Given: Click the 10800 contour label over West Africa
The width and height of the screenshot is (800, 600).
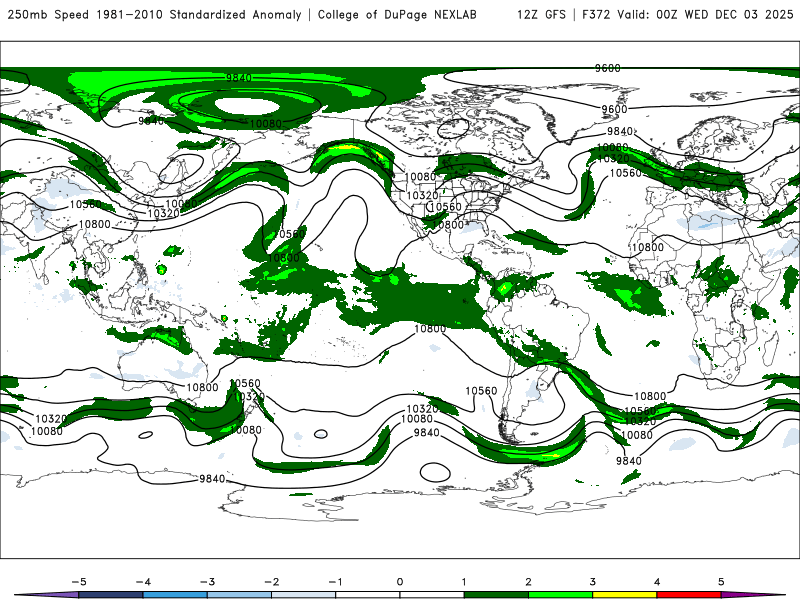Looking at the screenshot, I should pos(647,247).
